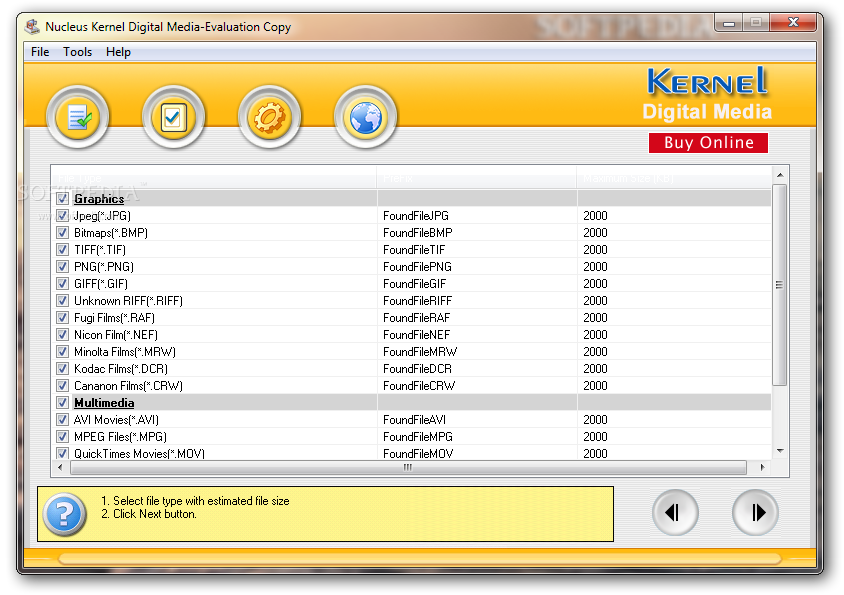Image resolution: width=844 pixels, height=595 pixels.
Task: Click the document checkmark toolbar icon
Action: click(x=78, y=117)
